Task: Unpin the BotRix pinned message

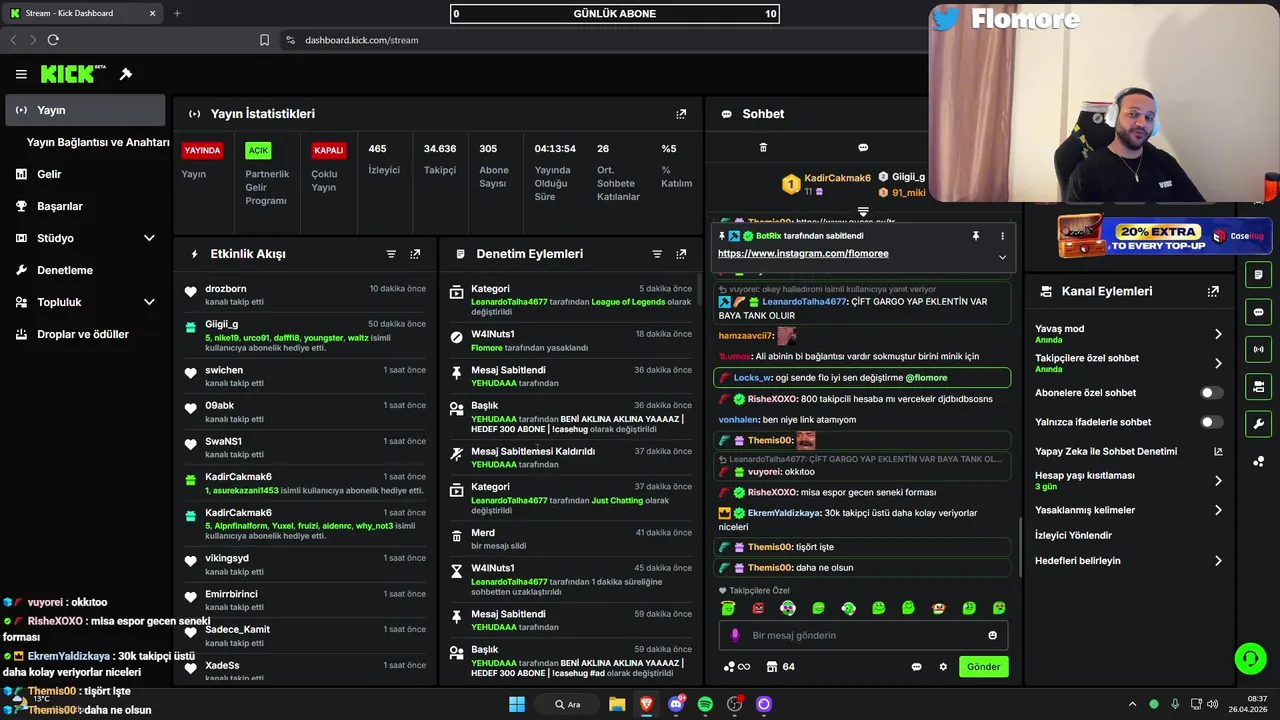Action: [x=975, y=236]
